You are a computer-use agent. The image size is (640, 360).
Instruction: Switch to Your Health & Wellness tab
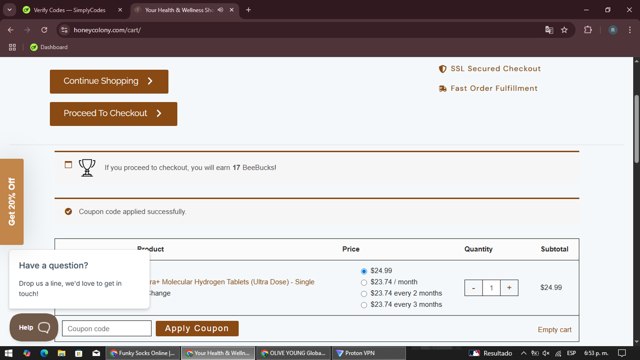pos(179,10)
